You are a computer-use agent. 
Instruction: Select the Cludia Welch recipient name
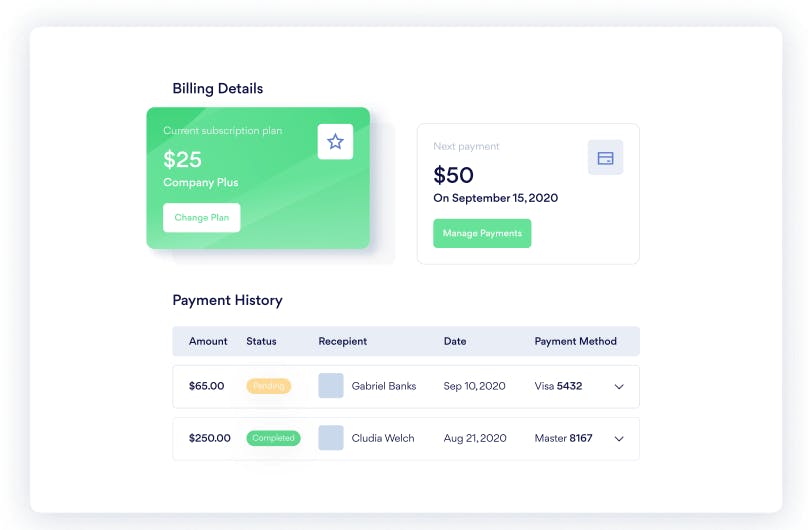tap(383, 438)
